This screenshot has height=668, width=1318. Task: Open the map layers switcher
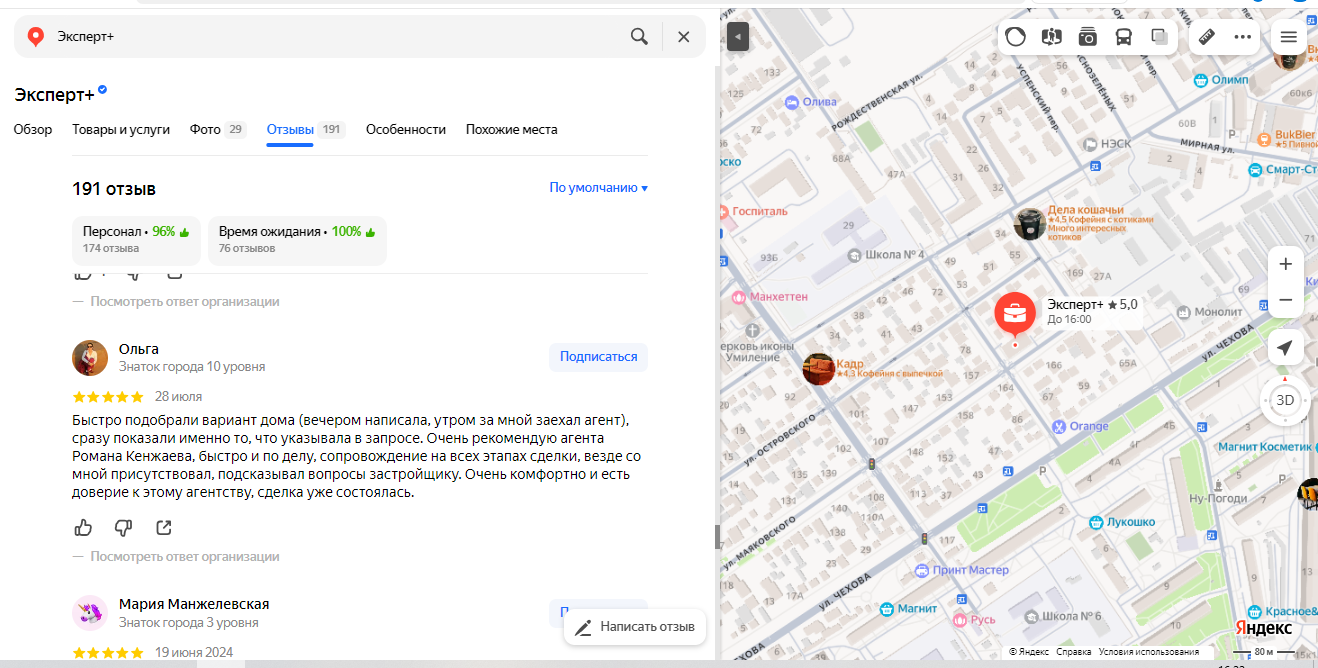point(1159,37)
